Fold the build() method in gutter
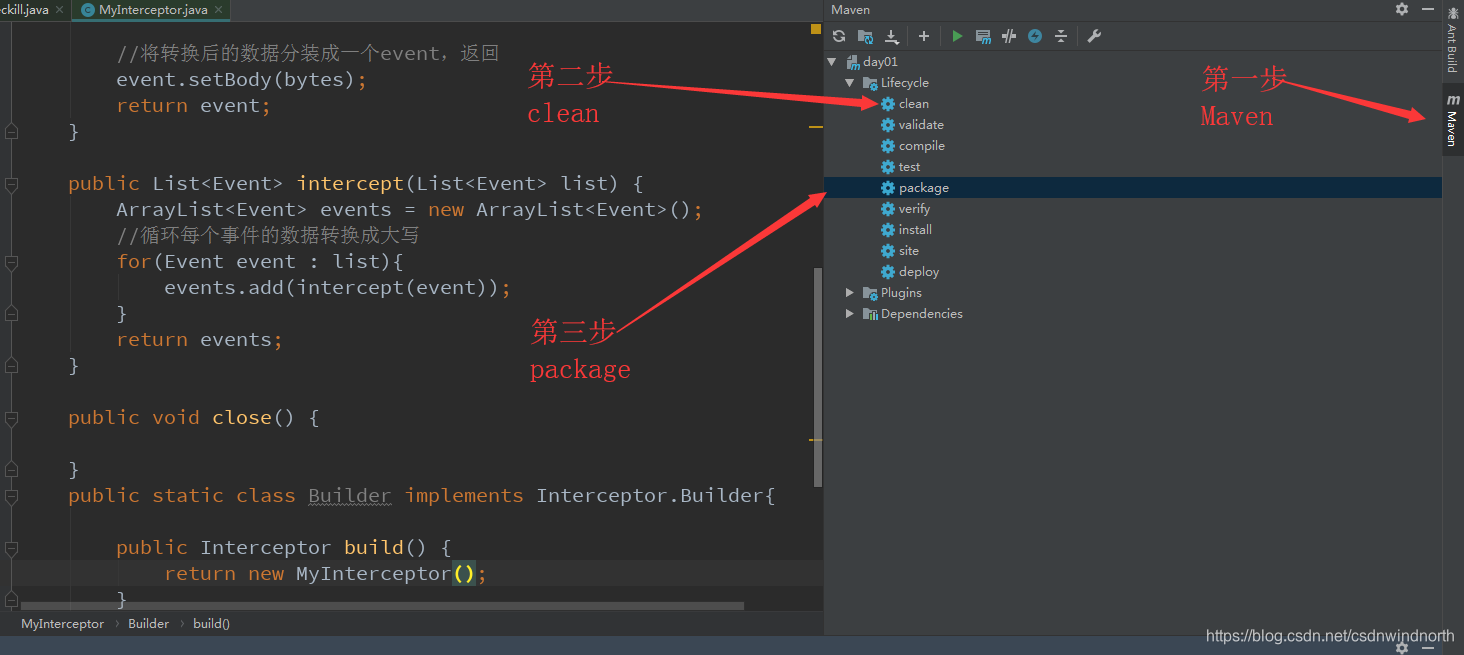 point(11,548)
